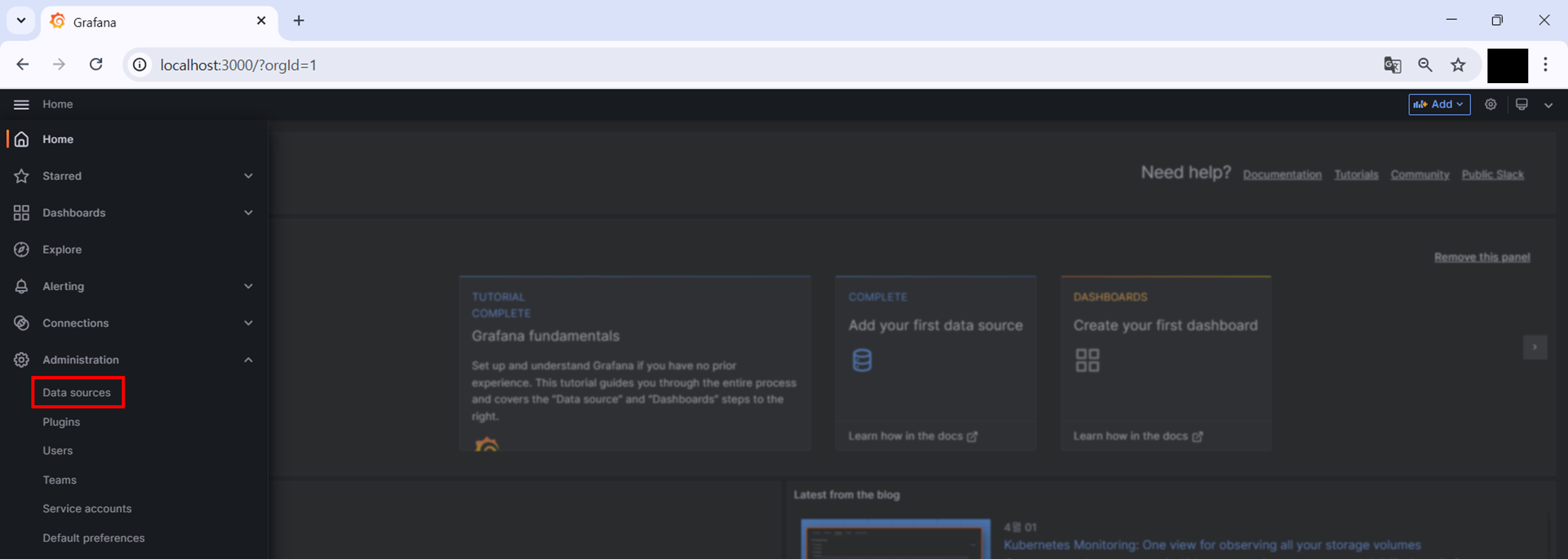The image size is (1568, 559).
Task: Click Latest from the blog heading
Action: pyautogui.click(x=847, y=495)
